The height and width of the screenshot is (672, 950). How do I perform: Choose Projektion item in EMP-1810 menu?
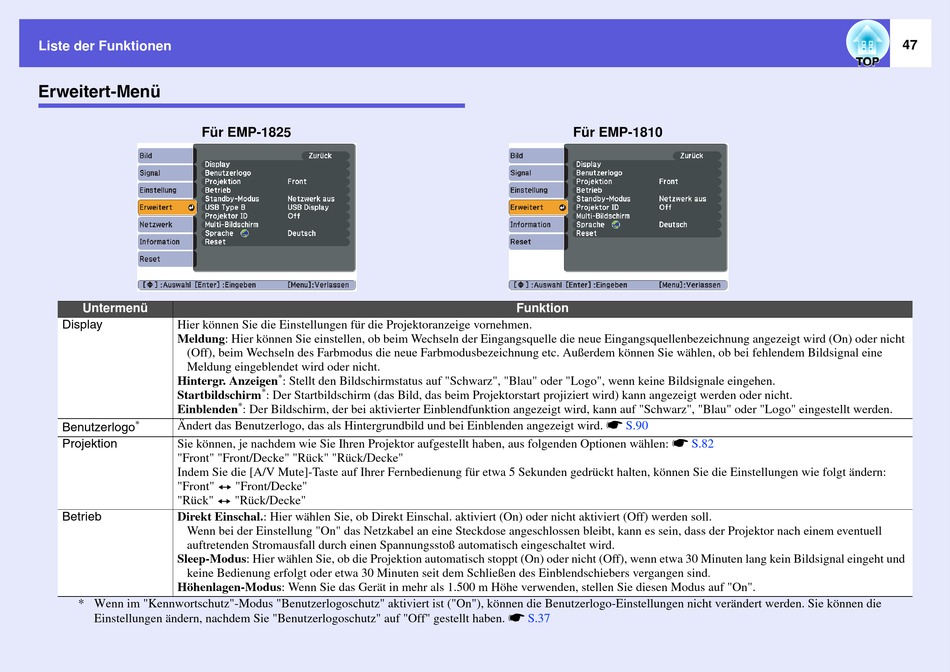594,181
